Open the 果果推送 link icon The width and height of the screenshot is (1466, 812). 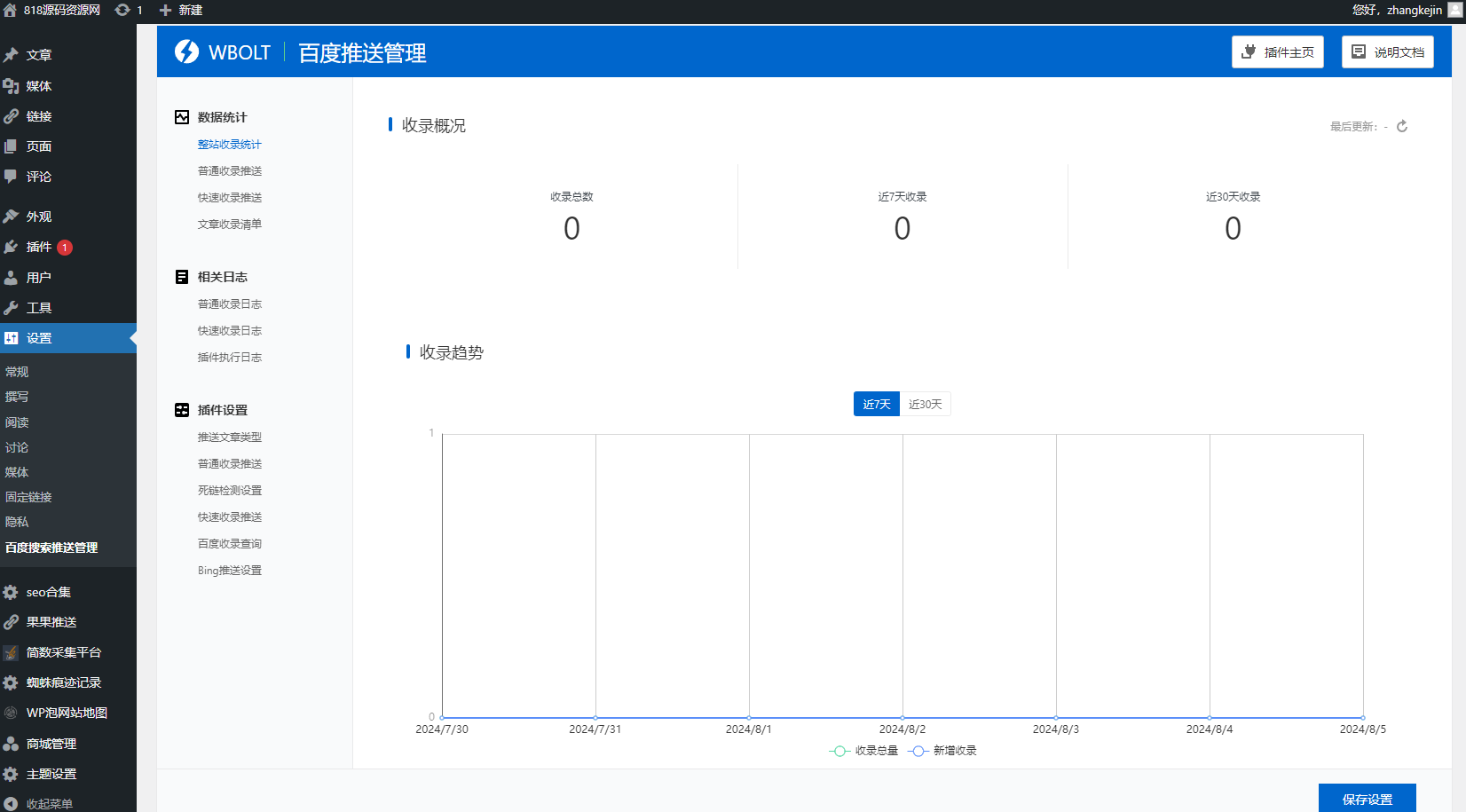click(x=11, y=622)
